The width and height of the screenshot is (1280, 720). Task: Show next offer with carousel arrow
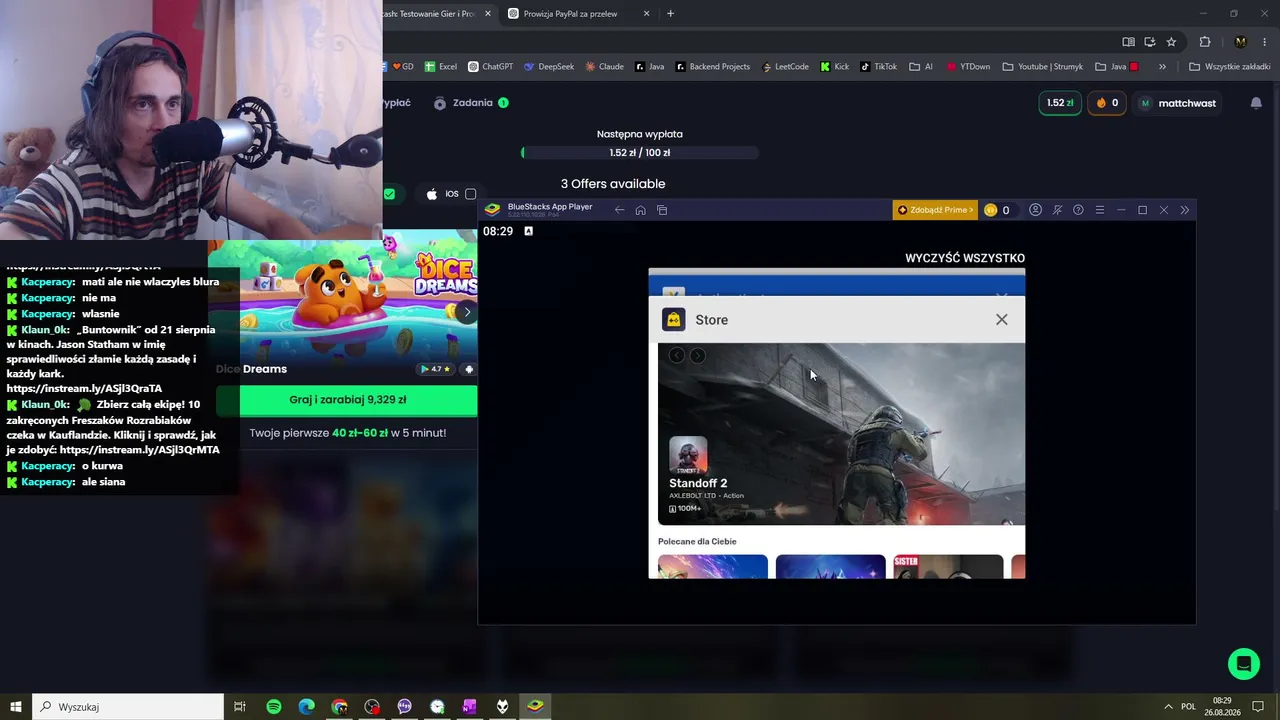point(466,311)
